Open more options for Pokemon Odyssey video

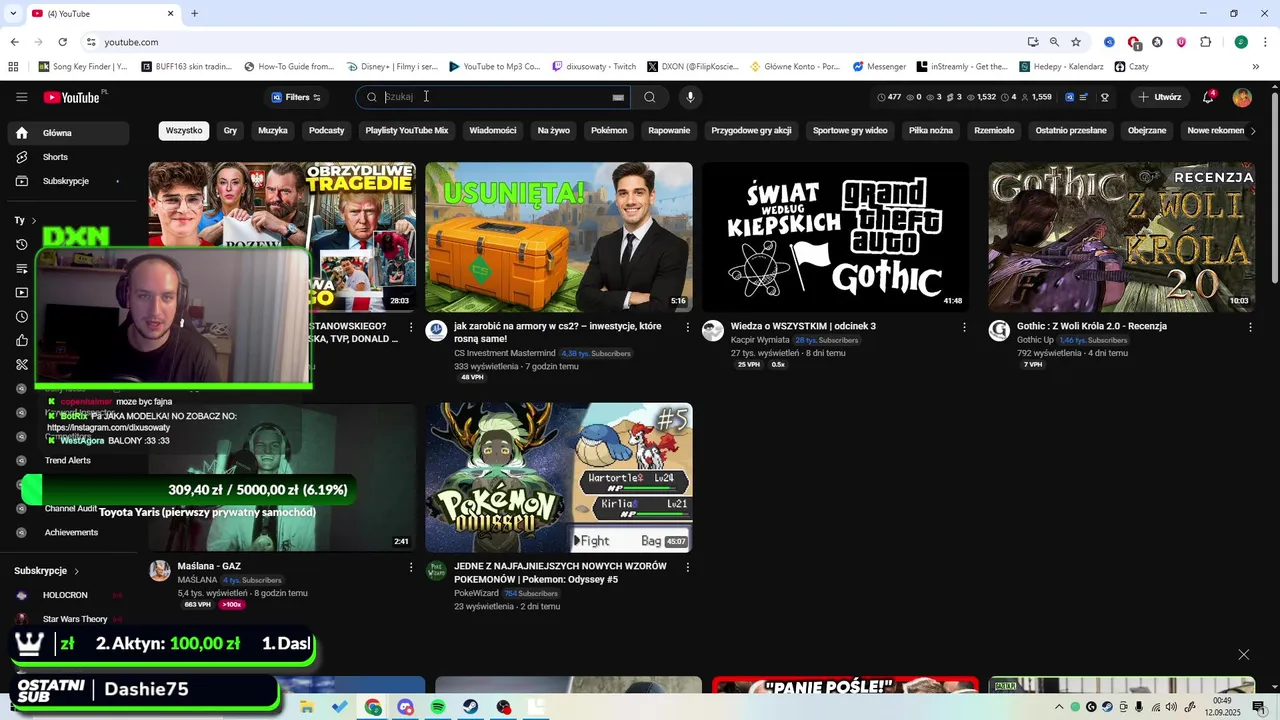tap(687, 567)
